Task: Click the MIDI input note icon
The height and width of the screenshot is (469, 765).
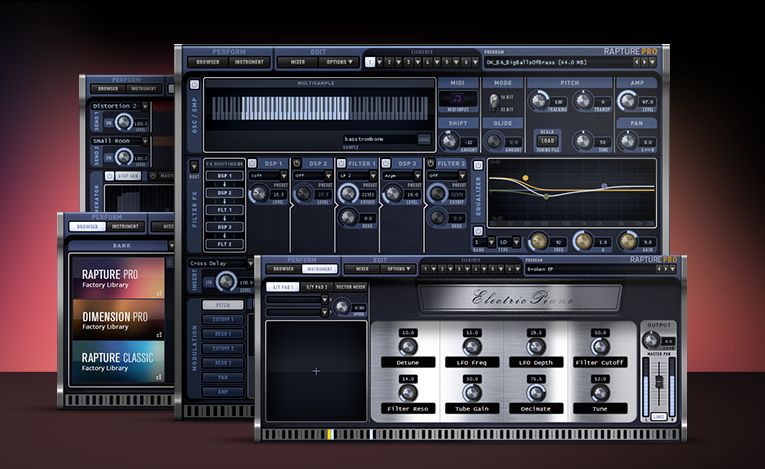Action: click(x=457, y=98)
